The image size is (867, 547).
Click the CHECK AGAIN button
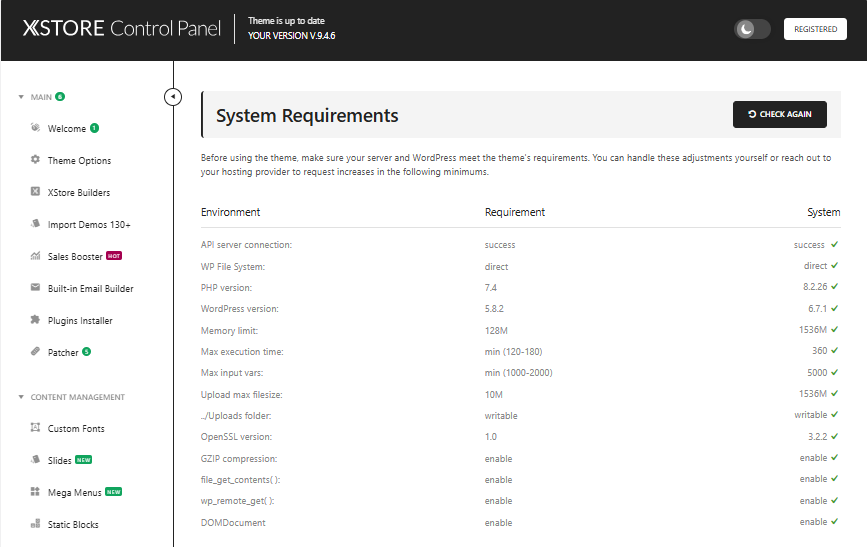click(x=780, y=114)
